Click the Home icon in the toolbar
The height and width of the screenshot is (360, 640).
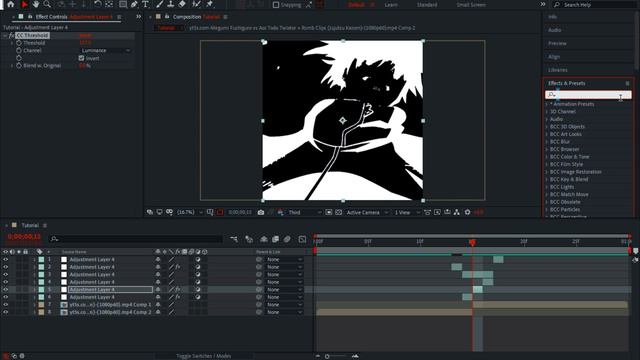pos(11,4)
